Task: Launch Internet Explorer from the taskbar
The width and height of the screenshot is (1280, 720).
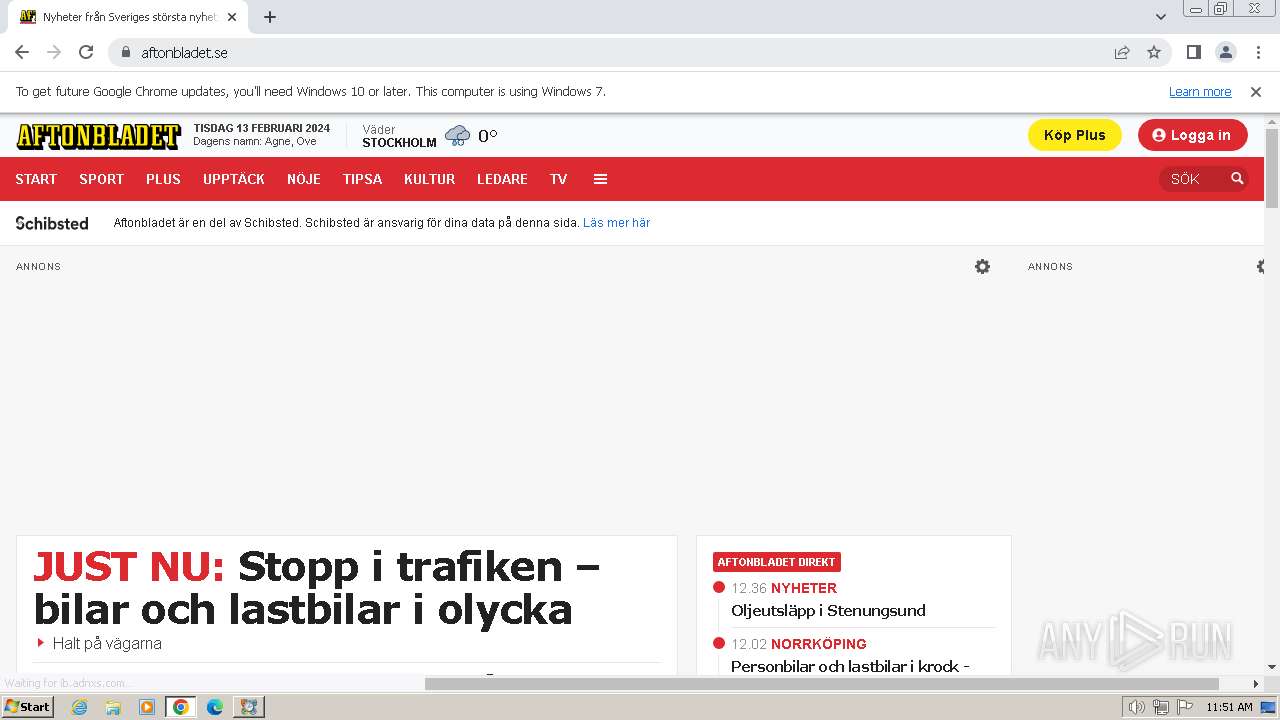Action: point(79,707)
